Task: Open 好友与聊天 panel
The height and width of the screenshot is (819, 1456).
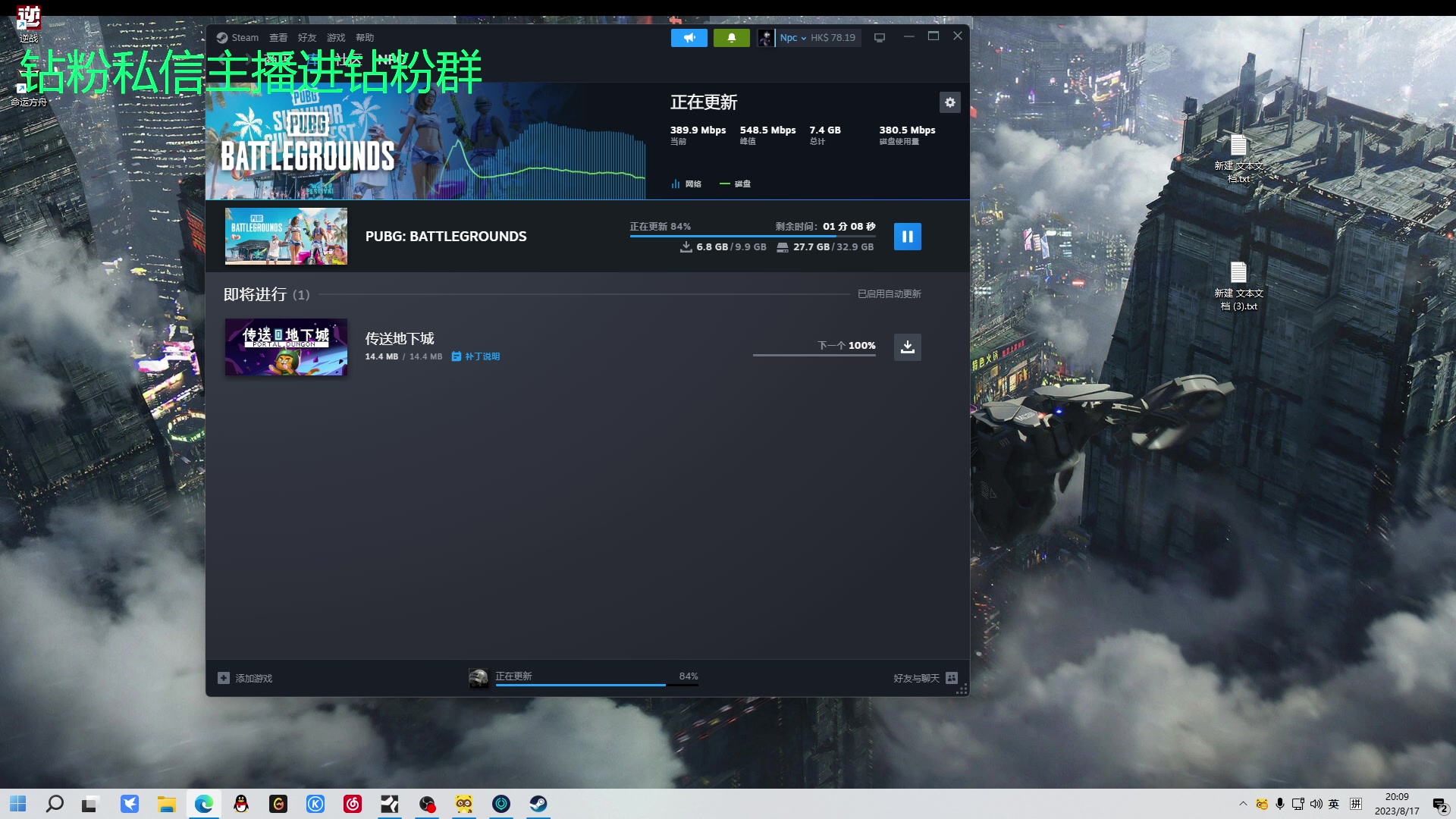Action: tap(925, 679)
